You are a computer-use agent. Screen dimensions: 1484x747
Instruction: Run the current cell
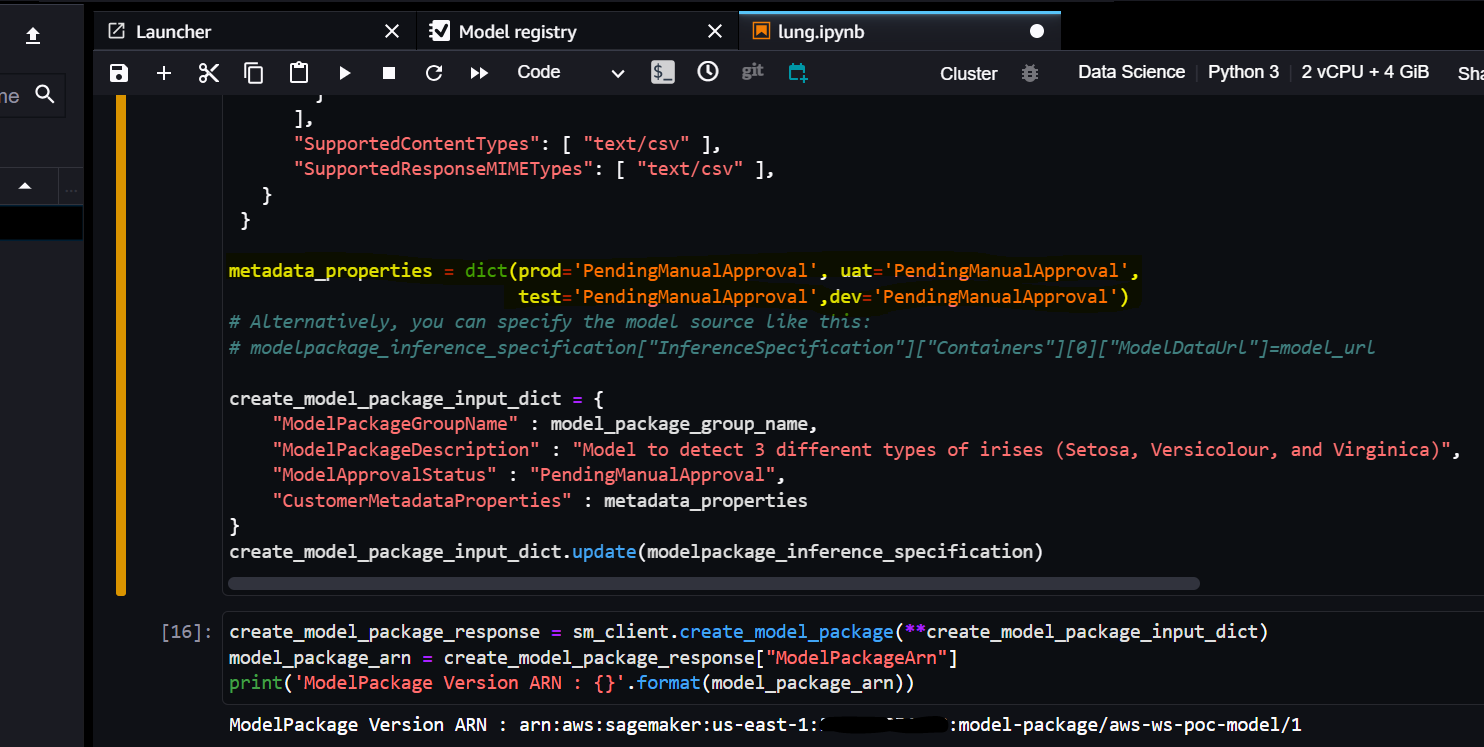point(344,72)
